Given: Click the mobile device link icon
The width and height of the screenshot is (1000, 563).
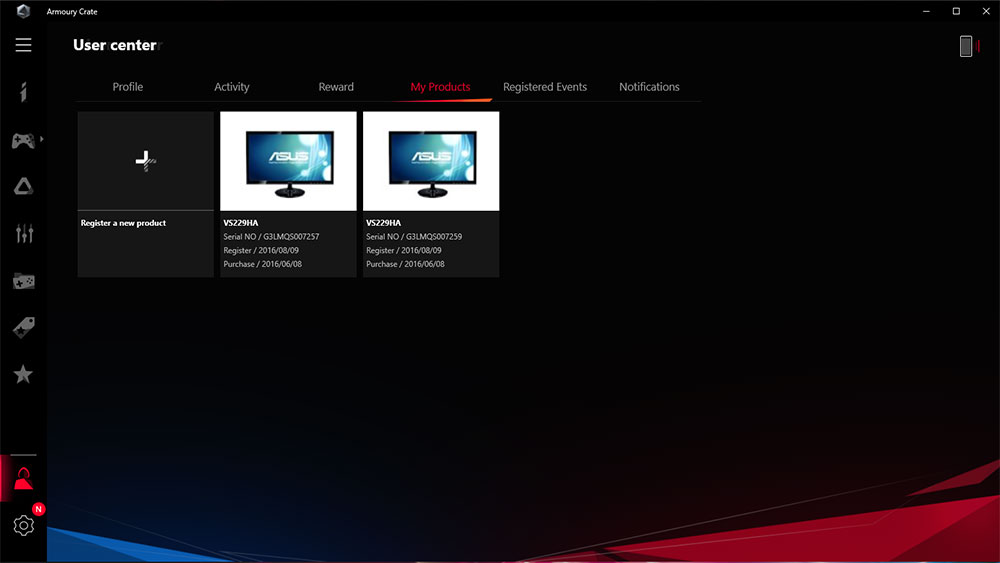Looking at the screenshot, I should tap(966, 46).
